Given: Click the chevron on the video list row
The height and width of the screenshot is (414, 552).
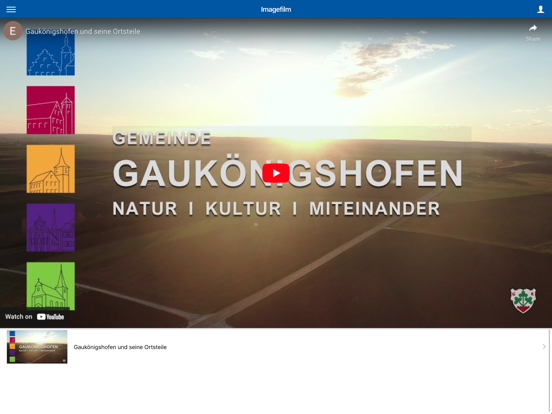Looking at the screenshot, I should tap(544, 347).
